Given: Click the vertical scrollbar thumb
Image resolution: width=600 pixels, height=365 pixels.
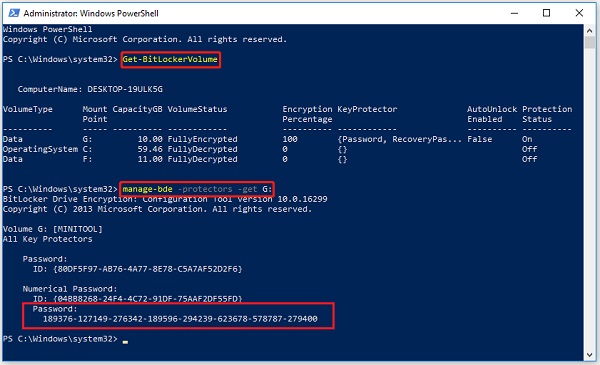Looking at the screenshot, I should point(590,42).
